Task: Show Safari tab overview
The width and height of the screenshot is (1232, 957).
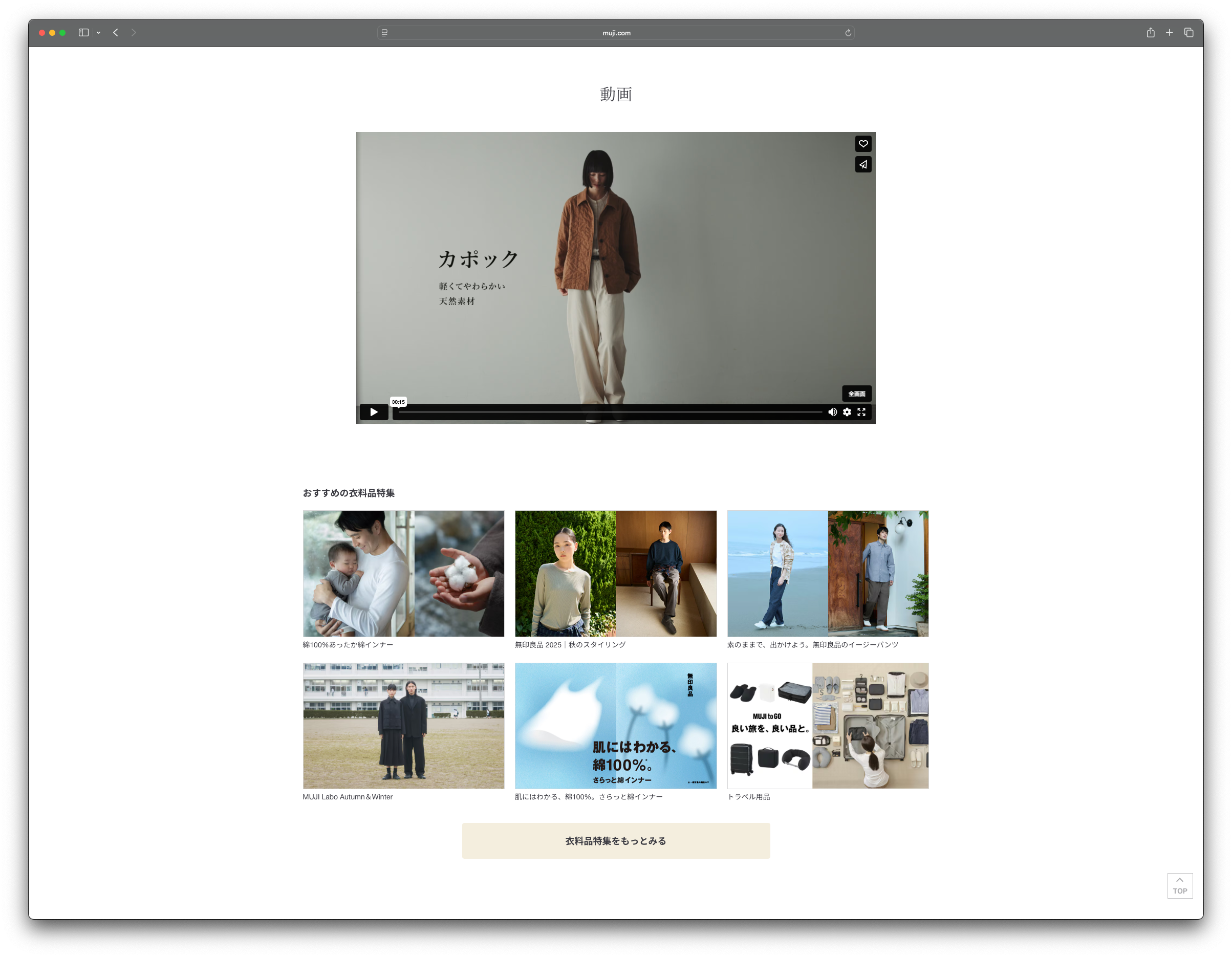Action: click(x=1188, y=33)
